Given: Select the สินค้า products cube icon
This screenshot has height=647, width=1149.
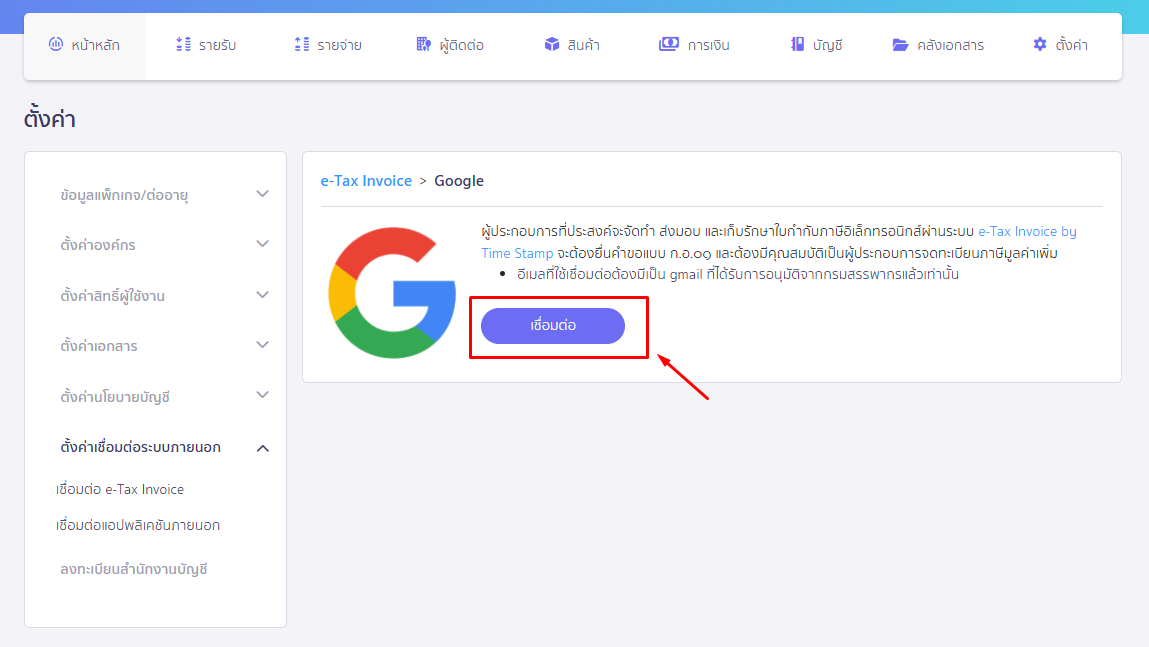Looking at the screenshot, I should pyautogui.click(x=551, y=44).
